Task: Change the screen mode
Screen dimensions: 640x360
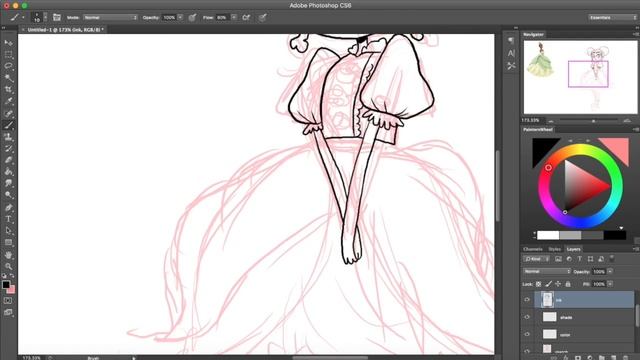Action: tap(8, 313)
